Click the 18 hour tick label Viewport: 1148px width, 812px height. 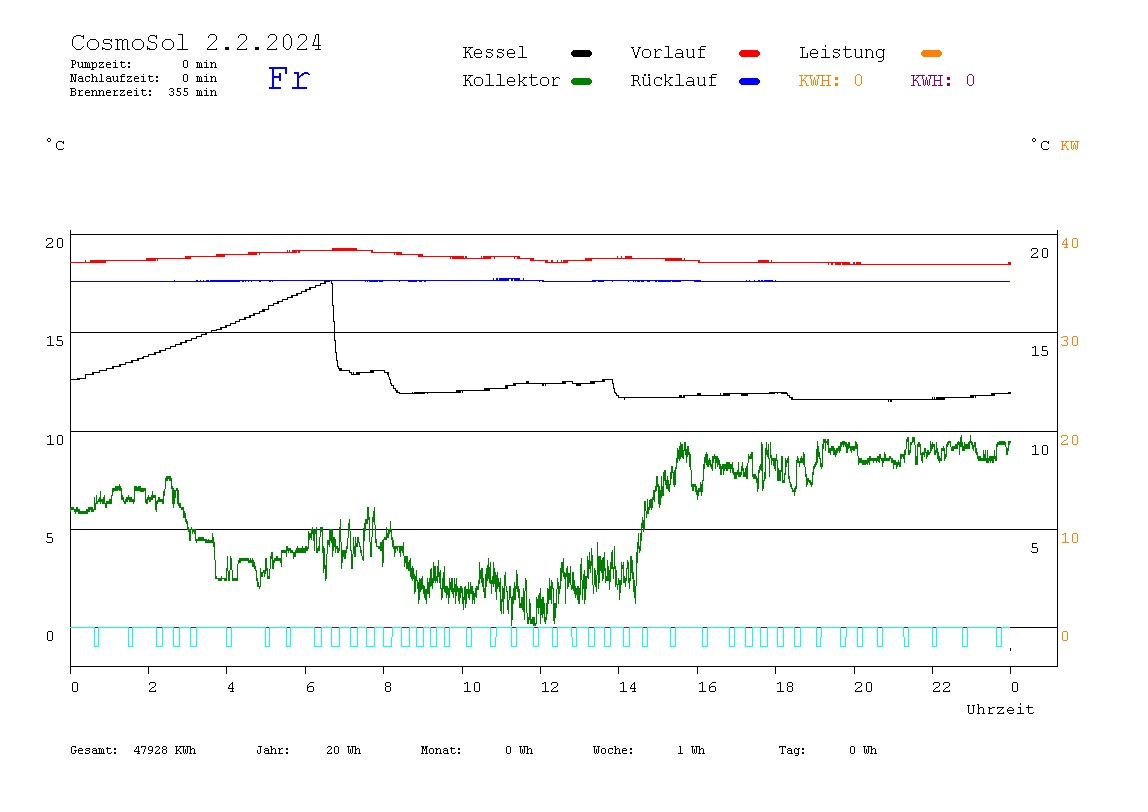pos(784,688)
